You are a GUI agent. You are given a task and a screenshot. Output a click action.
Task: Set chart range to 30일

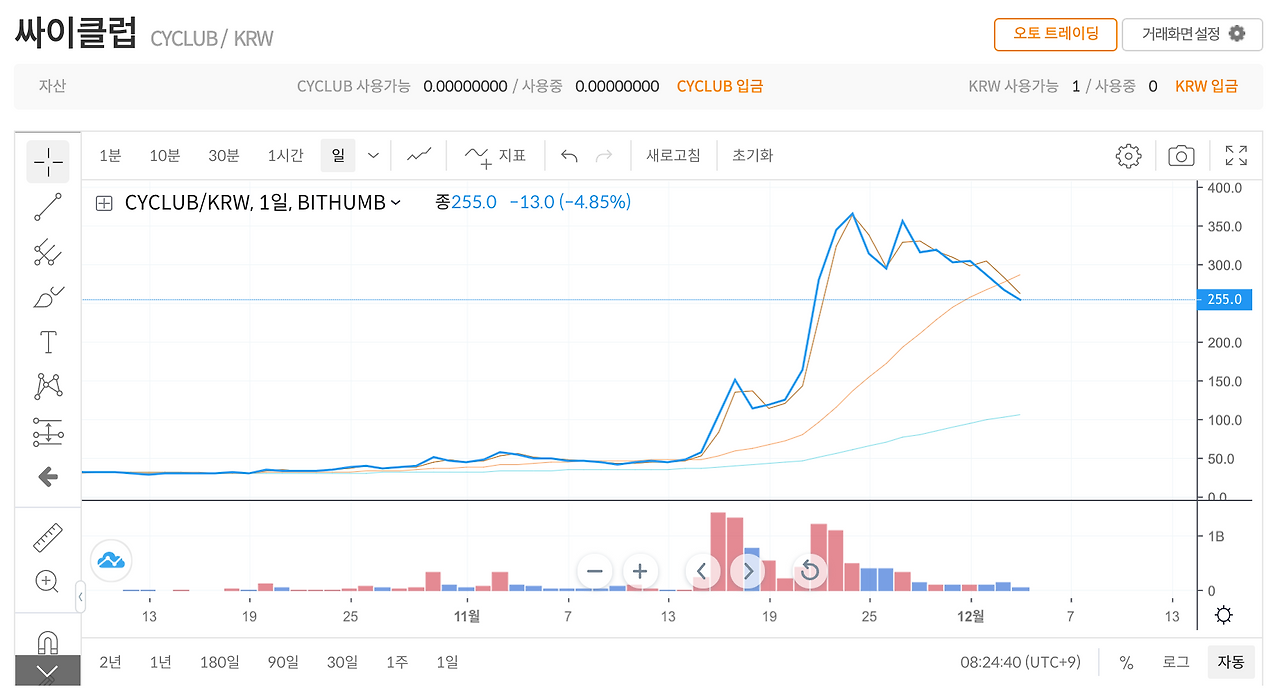[x=342, y=662]
